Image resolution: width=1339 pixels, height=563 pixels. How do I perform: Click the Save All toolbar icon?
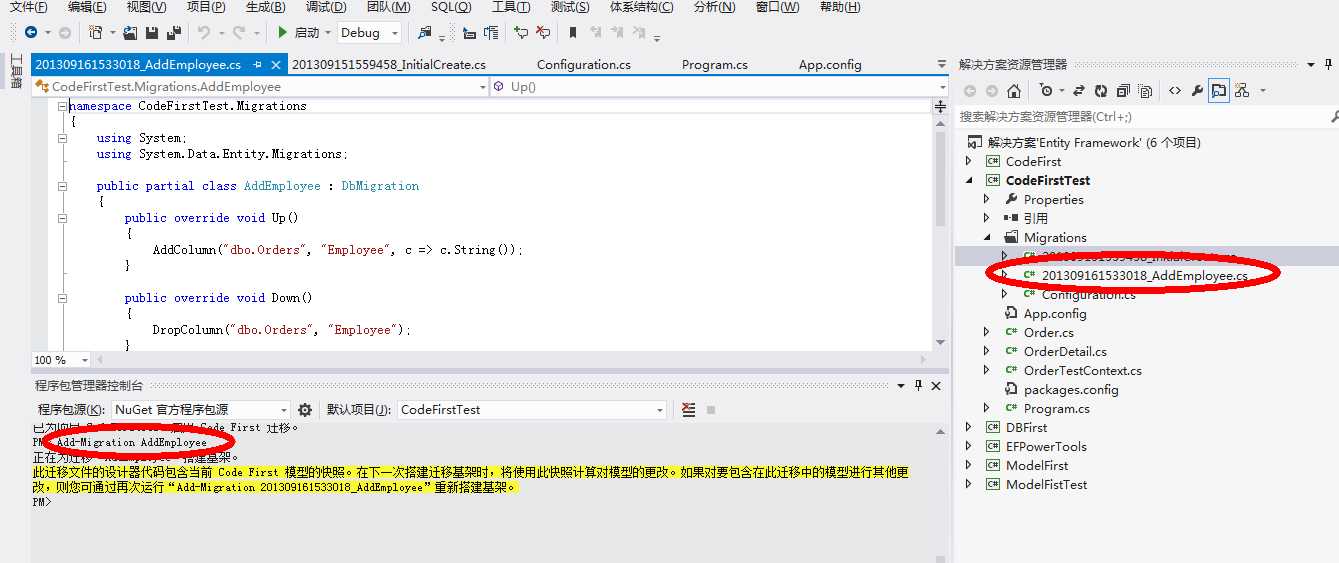pos(174,32)
